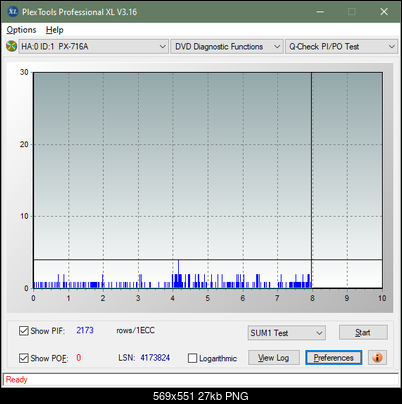The width and height of the screenshot is (402, 404).
Task: Click the orange info icon button
Action: click(377, 358)
